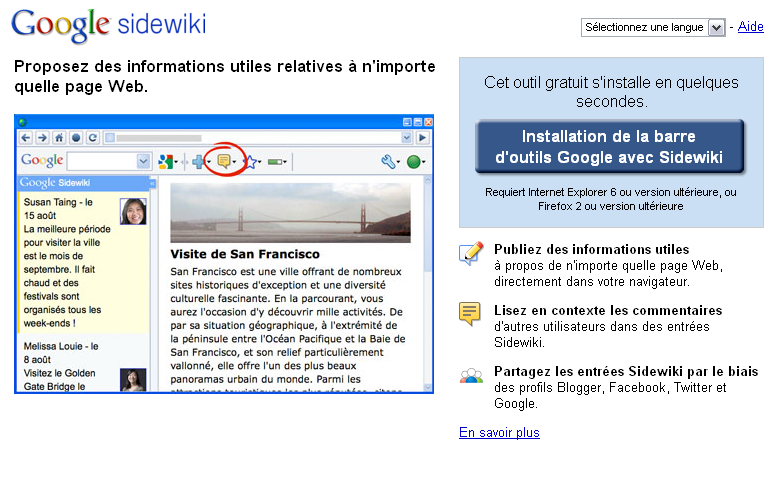Click the multicolor Google services toolbar icon

click(x=165, y=161)
